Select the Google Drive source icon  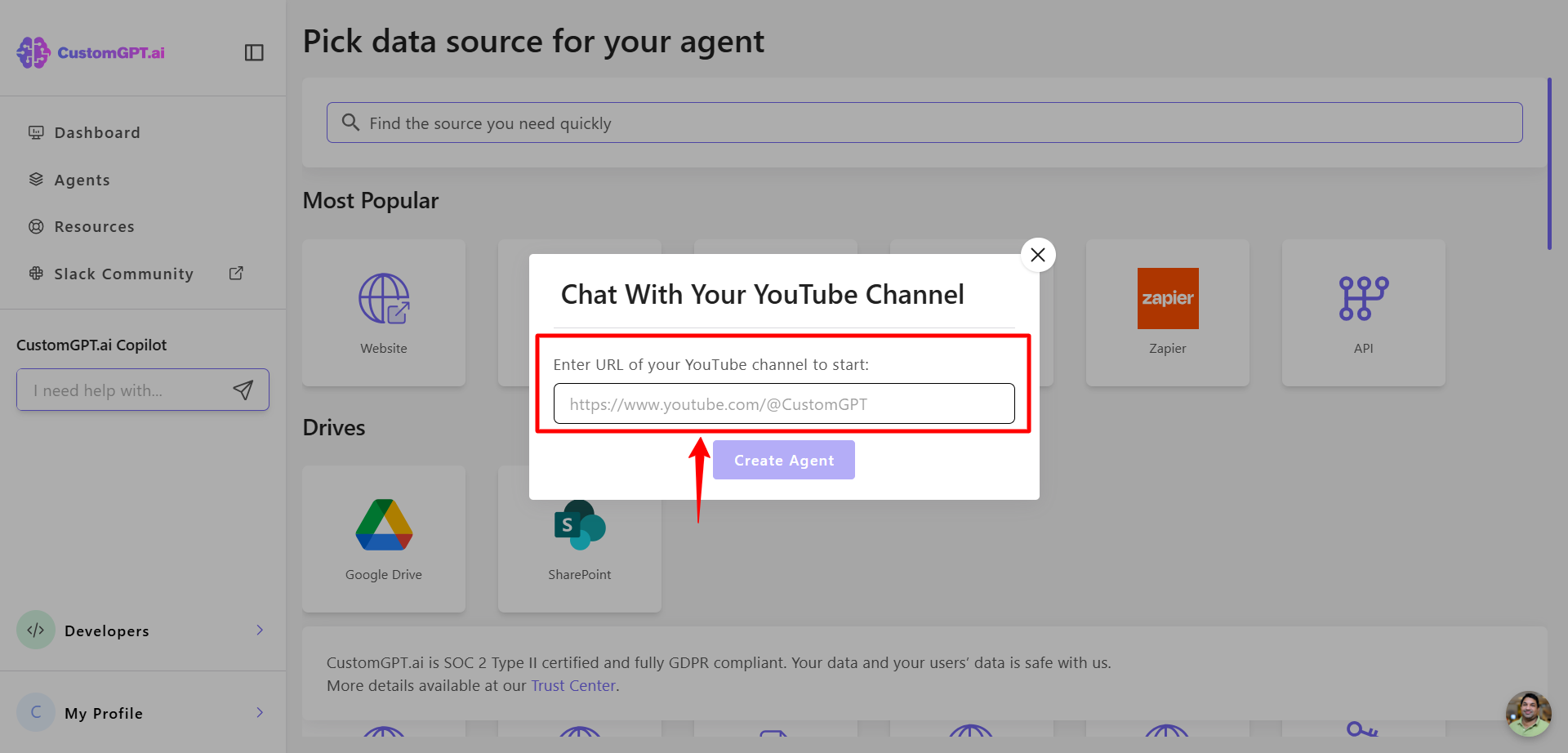point(384,524)
